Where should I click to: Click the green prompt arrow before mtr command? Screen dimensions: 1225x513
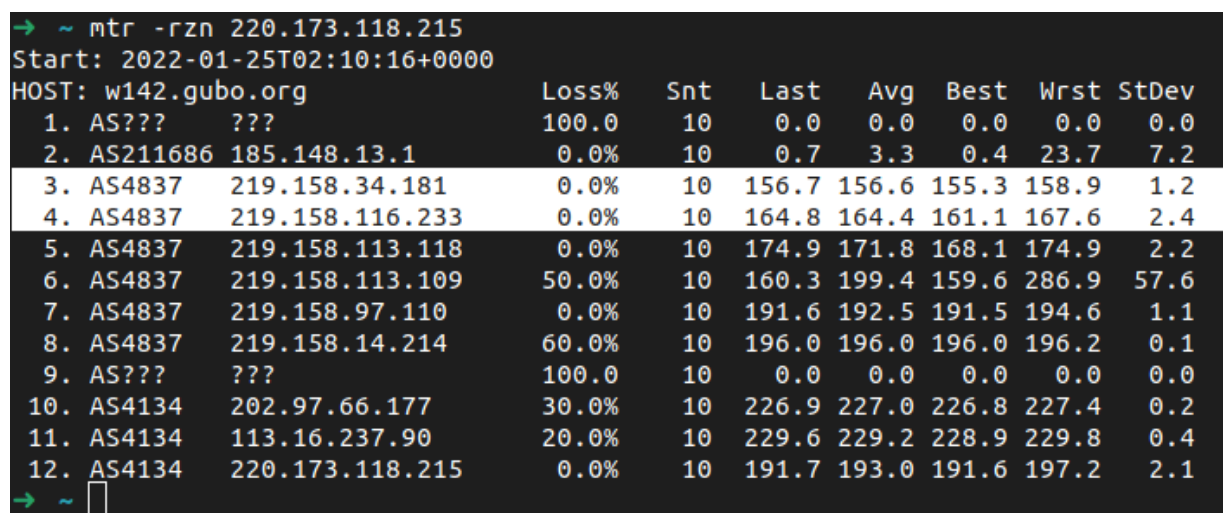pyautogui.click(x=23, y=22)
